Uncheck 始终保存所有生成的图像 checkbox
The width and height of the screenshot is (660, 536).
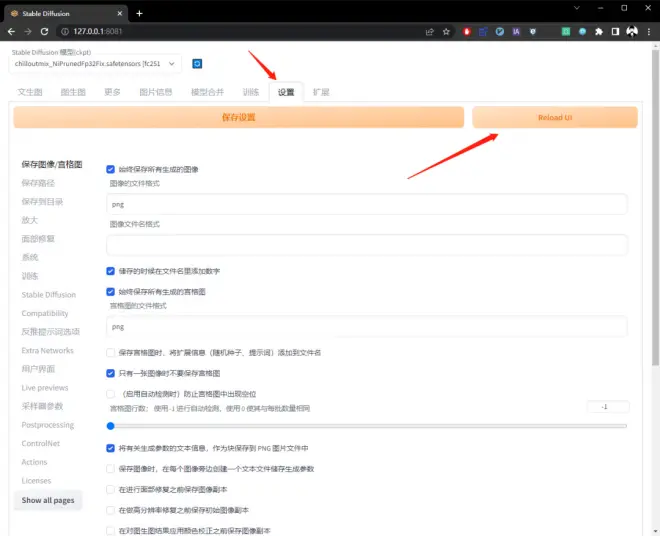click(x=110, y=170)
